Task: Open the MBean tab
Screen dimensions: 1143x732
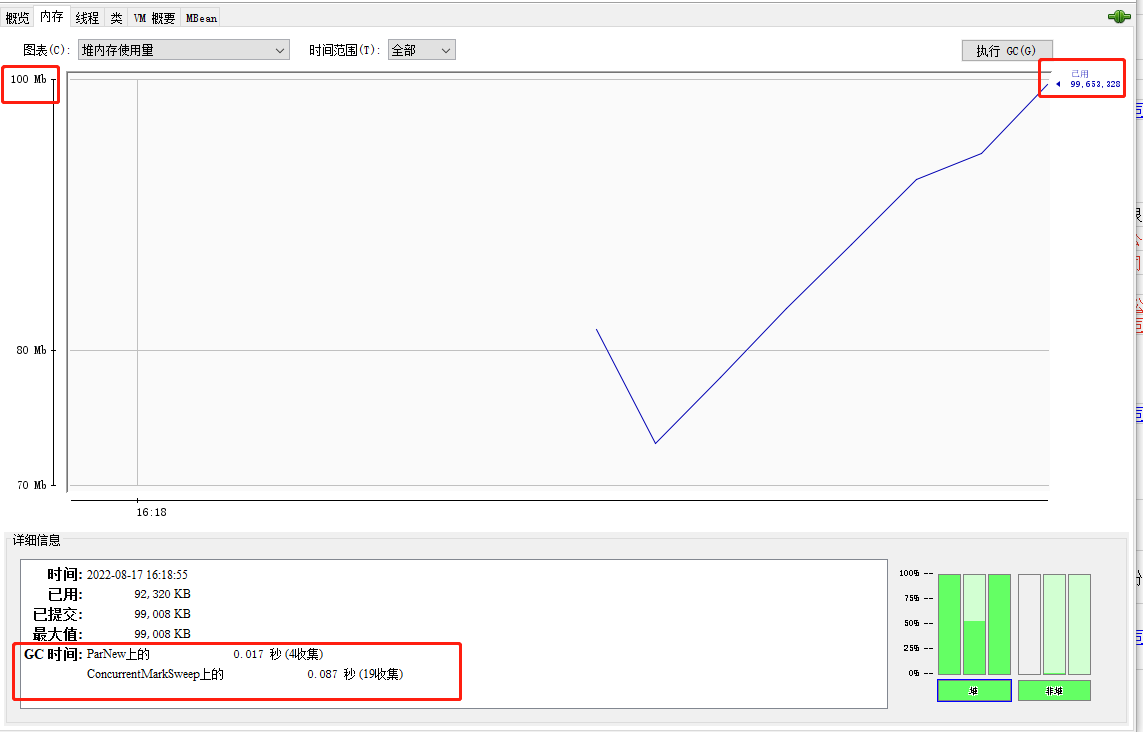Action: (x=201, y=17)
